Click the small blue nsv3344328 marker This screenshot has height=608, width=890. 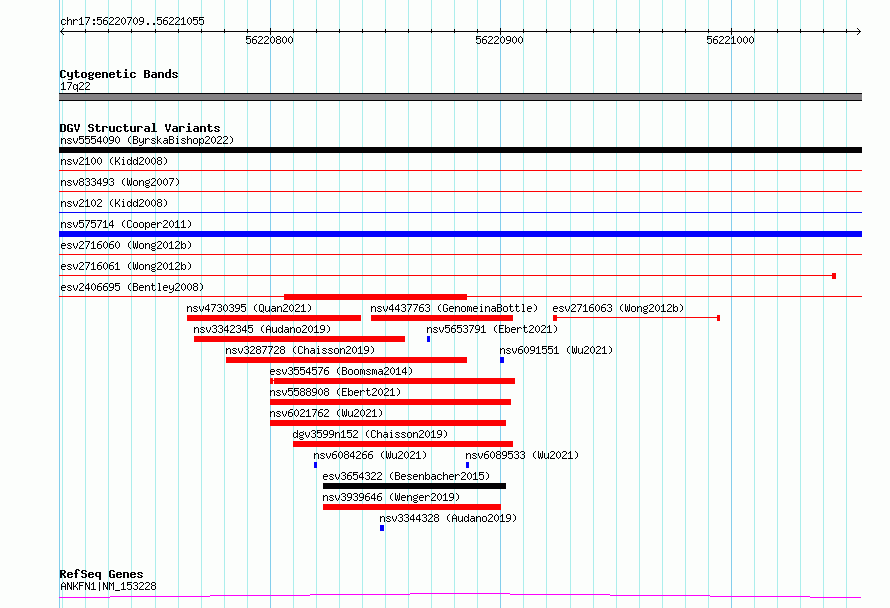point(382,528)
